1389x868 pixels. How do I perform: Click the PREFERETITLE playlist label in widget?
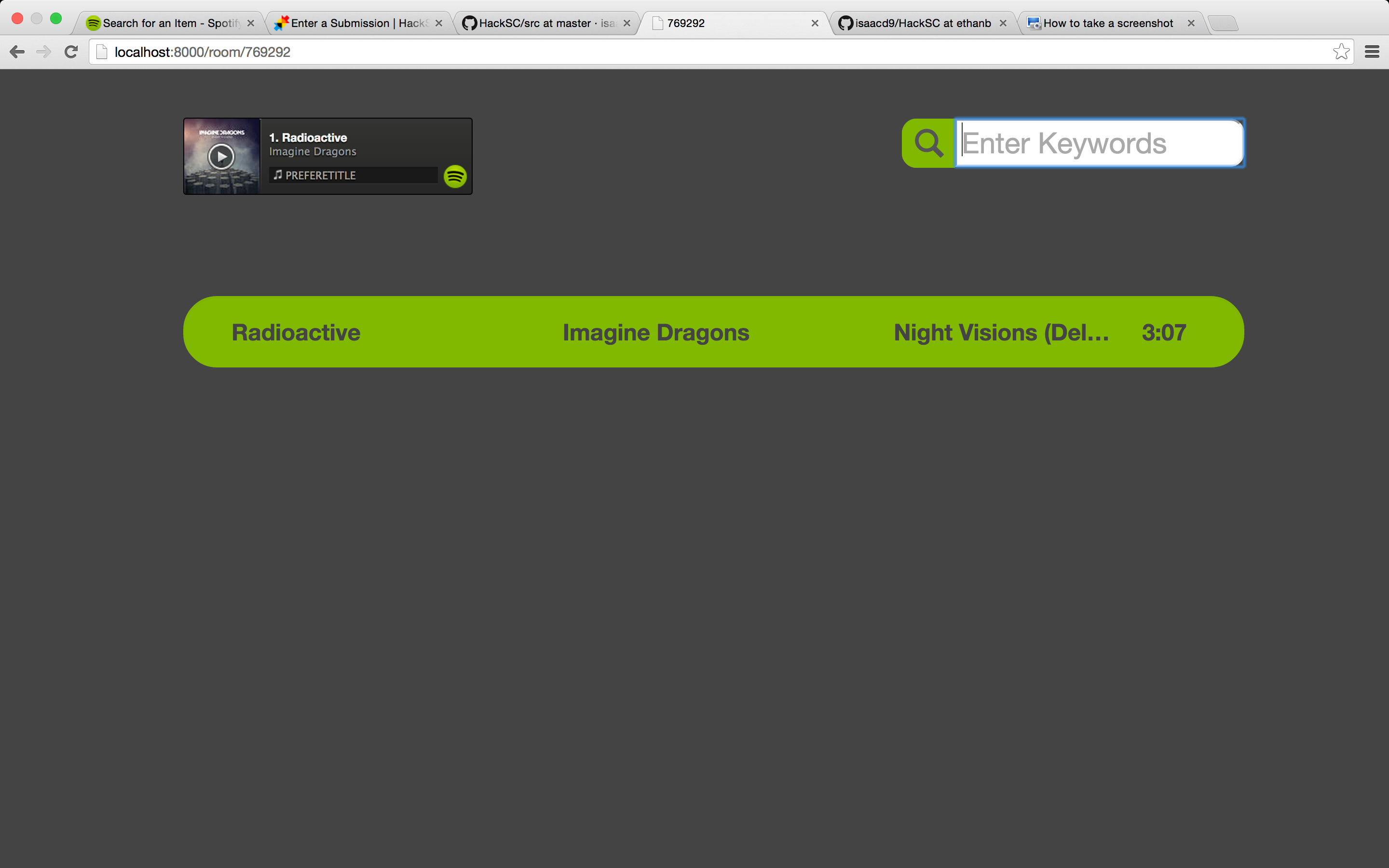click(320, 175)
